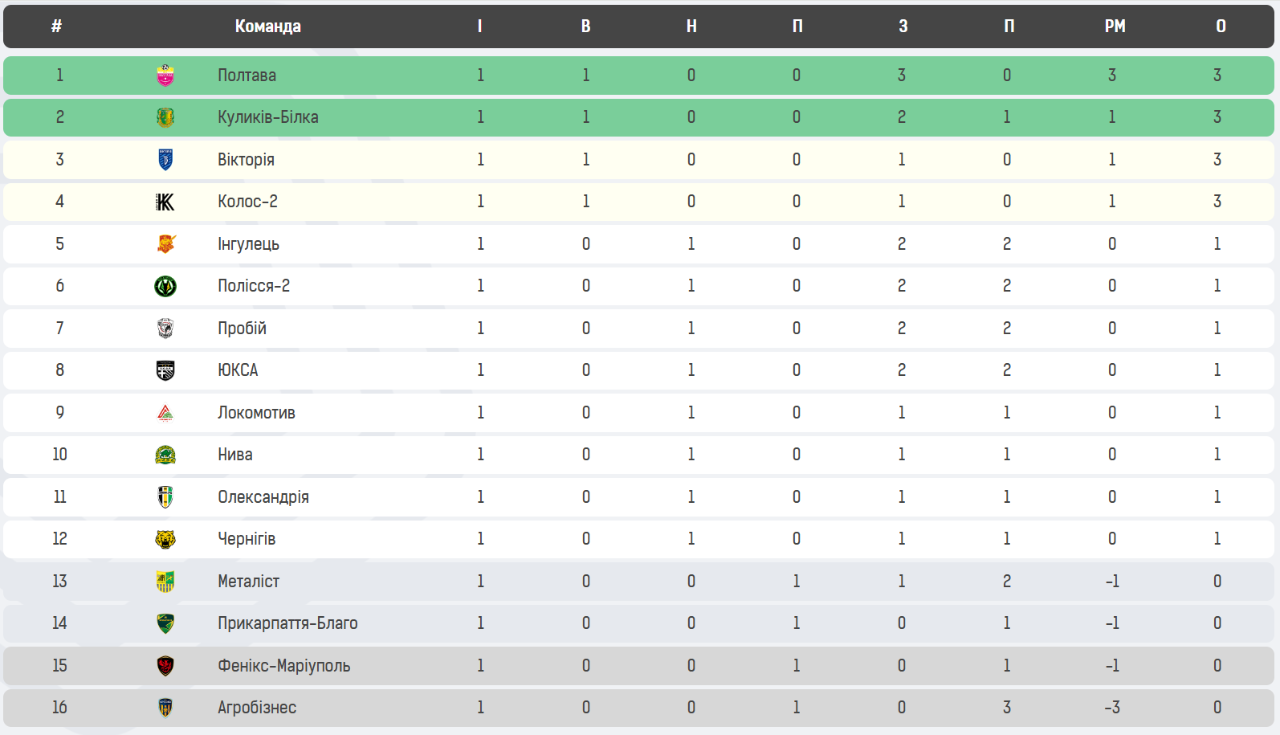1280x735 pixels.
Task: Click the Полтава team logo
Action: tap(165, 75)
